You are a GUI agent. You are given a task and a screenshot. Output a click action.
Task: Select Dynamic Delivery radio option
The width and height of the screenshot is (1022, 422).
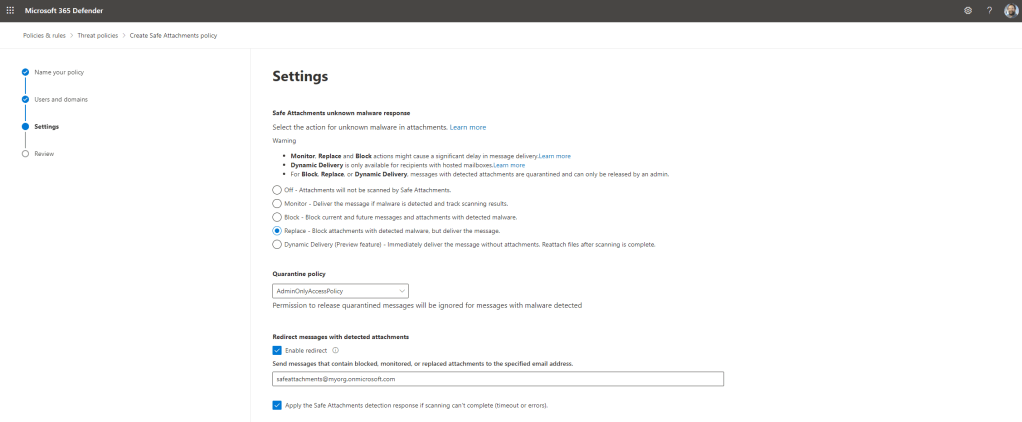(x=277, y=244)
